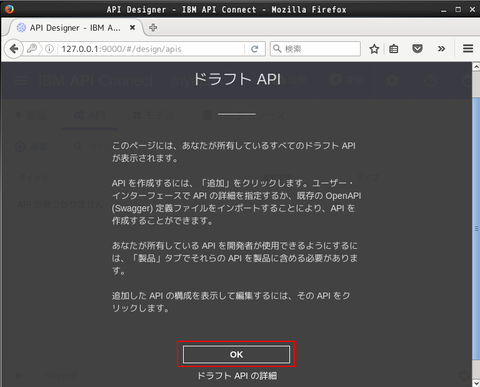This screenshot has height=387, width=480.
Task: Click the search magnifier icon in 検索 box
Action: point(277,49)
